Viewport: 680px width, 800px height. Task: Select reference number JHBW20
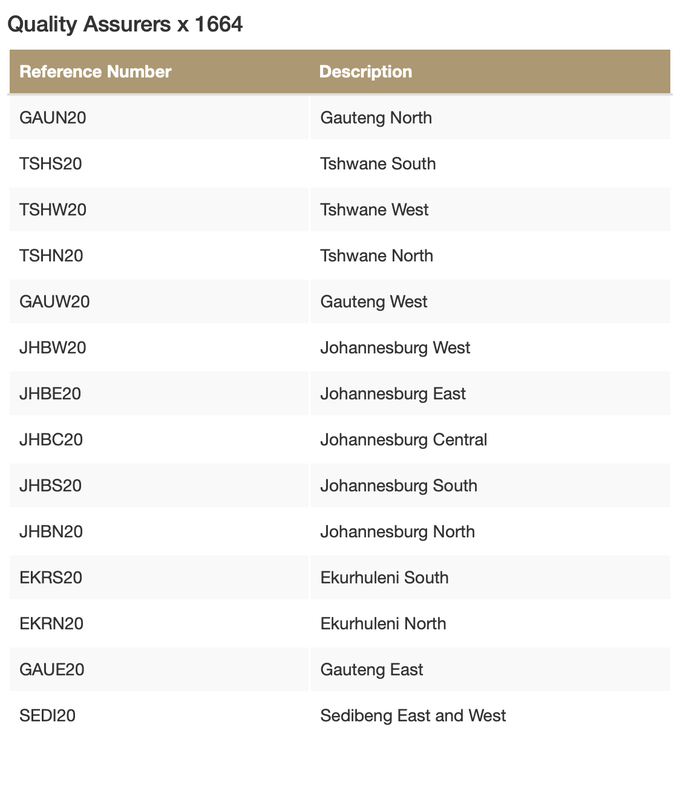tap(53, 348)
